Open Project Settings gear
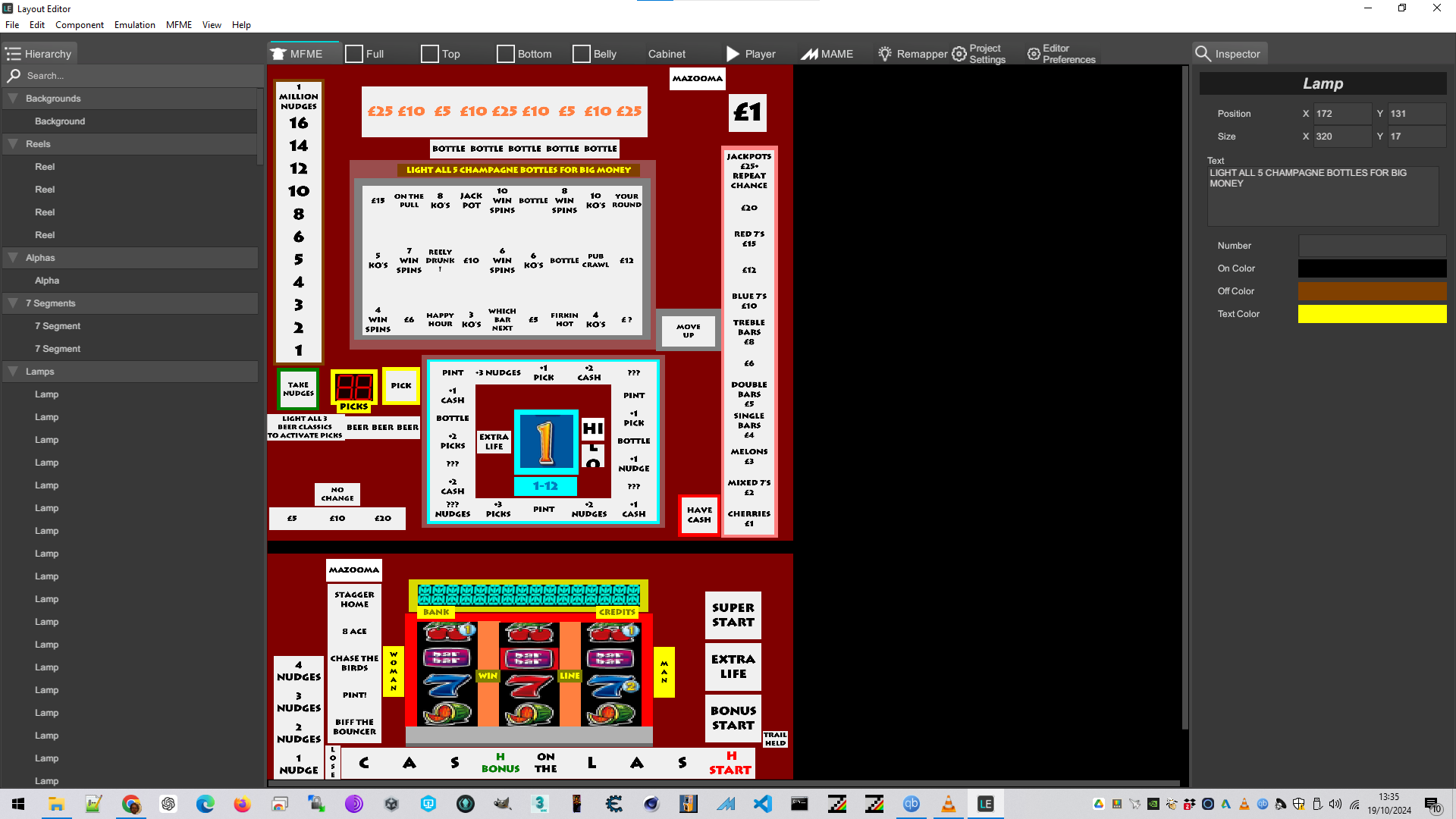This screenshot has width=1456, height=819. click(959, 54)
